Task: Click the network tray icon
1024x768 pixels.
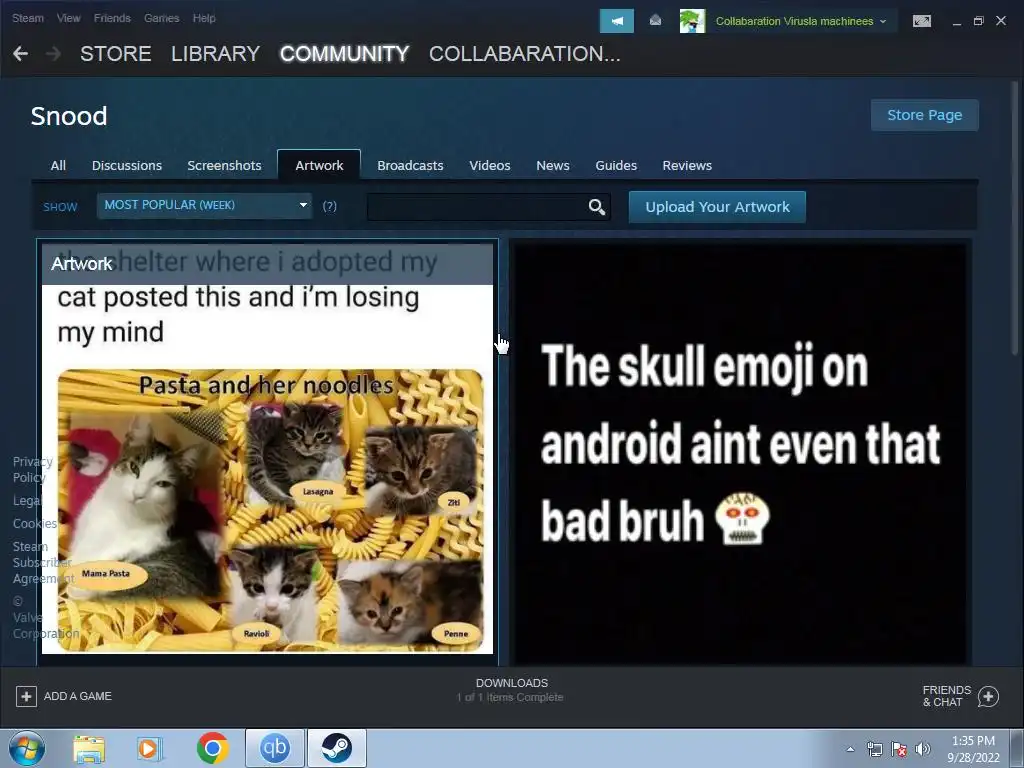Action: point(874,749)
